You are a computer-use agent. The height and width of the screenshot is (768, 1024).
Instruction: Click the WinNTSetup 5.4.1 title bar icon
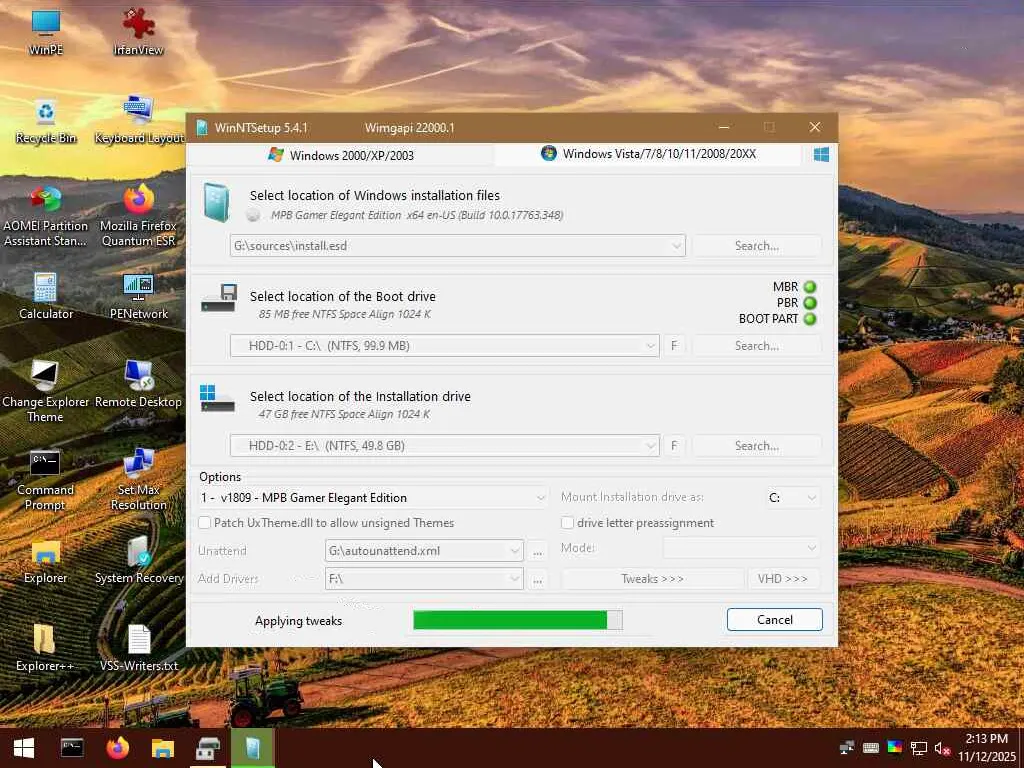(x=202, y=127)
